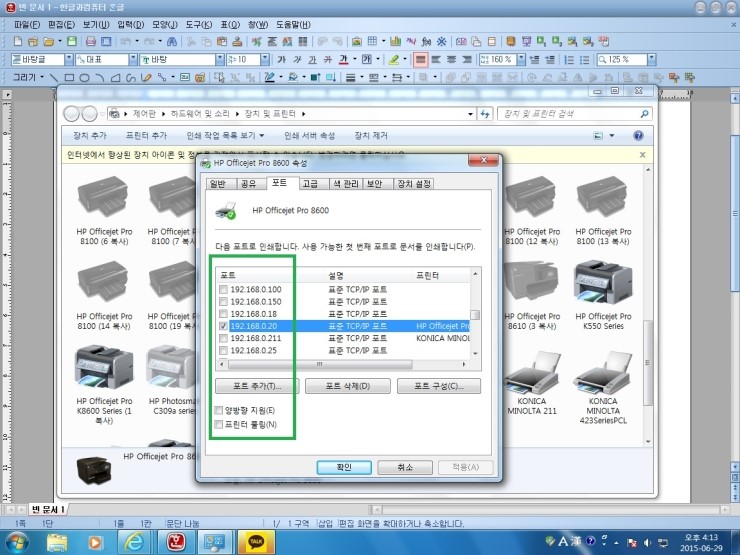Click the Help question mark icon
This screenshot has width=740, height=555.
click(x=637, y=135)
